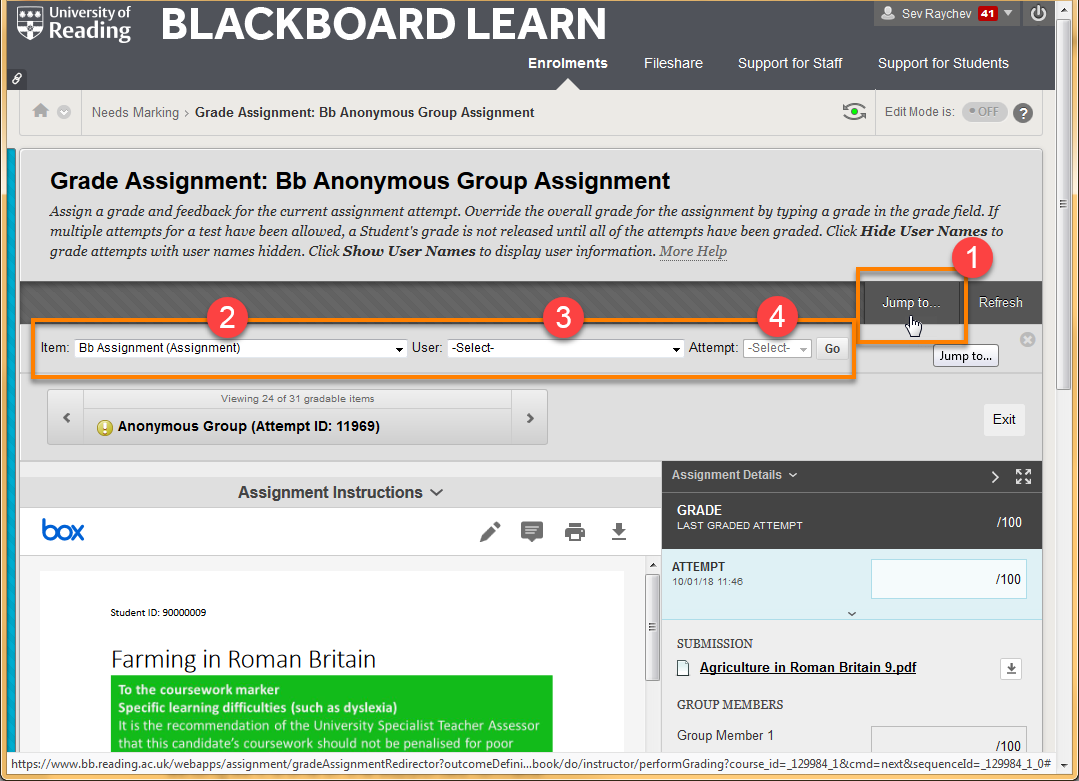This screenshot has width=1079, height=781.
Task: Open the home icon in breadcrumb bar
Action: [x=41, y=111]
